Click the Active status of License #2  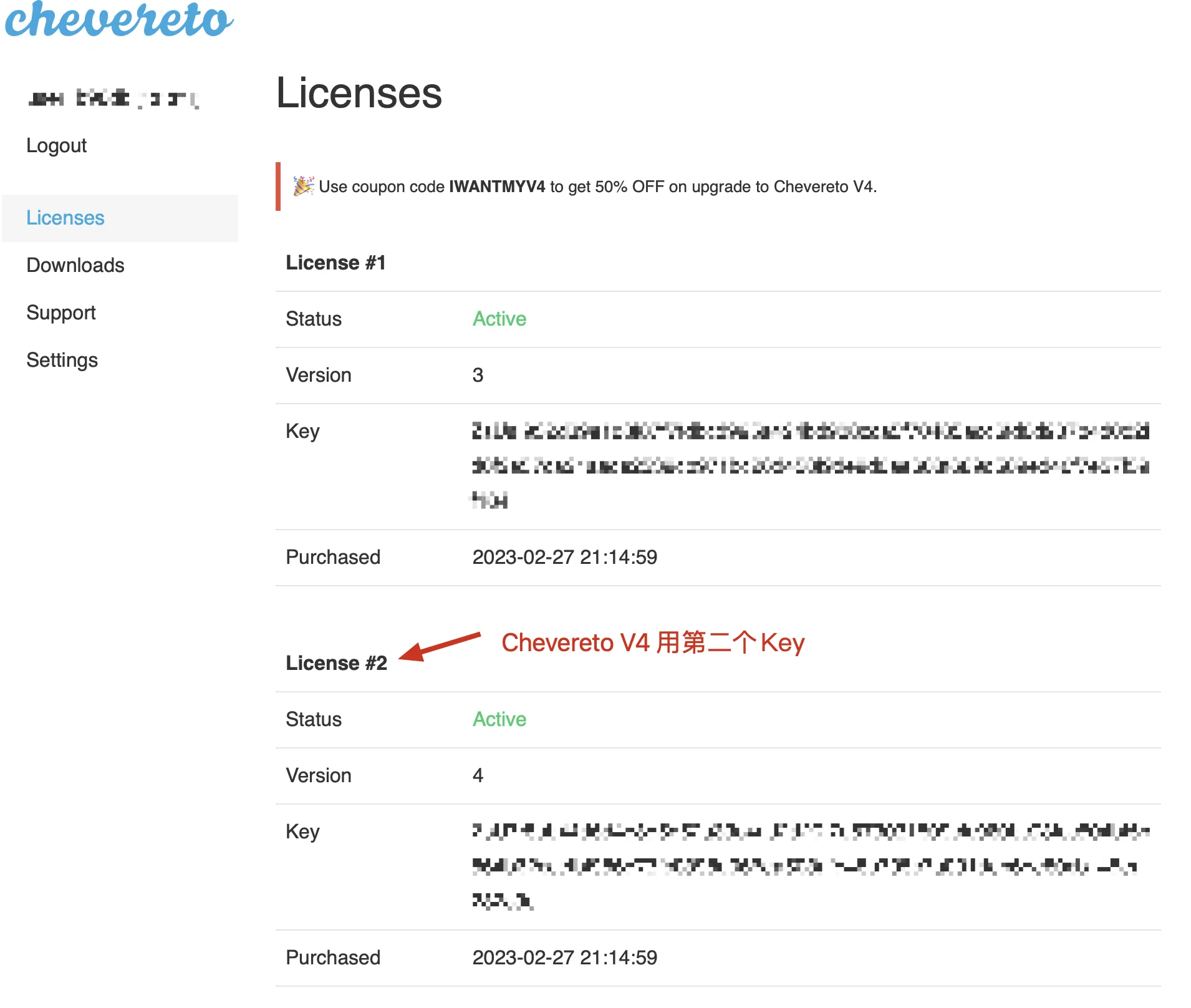[499, 719]
